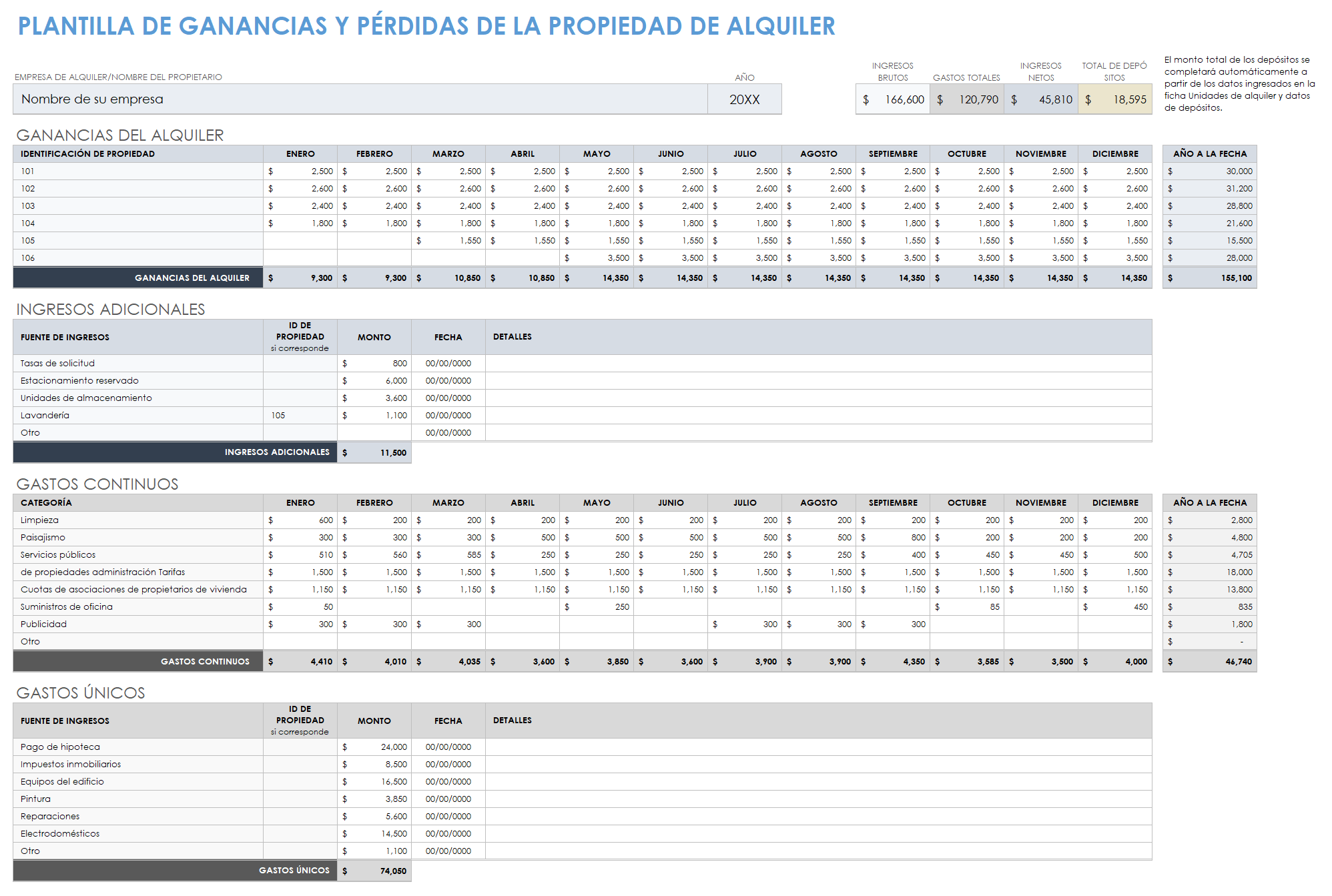Select year-to-date total 155,100
Screen dimensions: 1332x896
tap(1210, 278)
